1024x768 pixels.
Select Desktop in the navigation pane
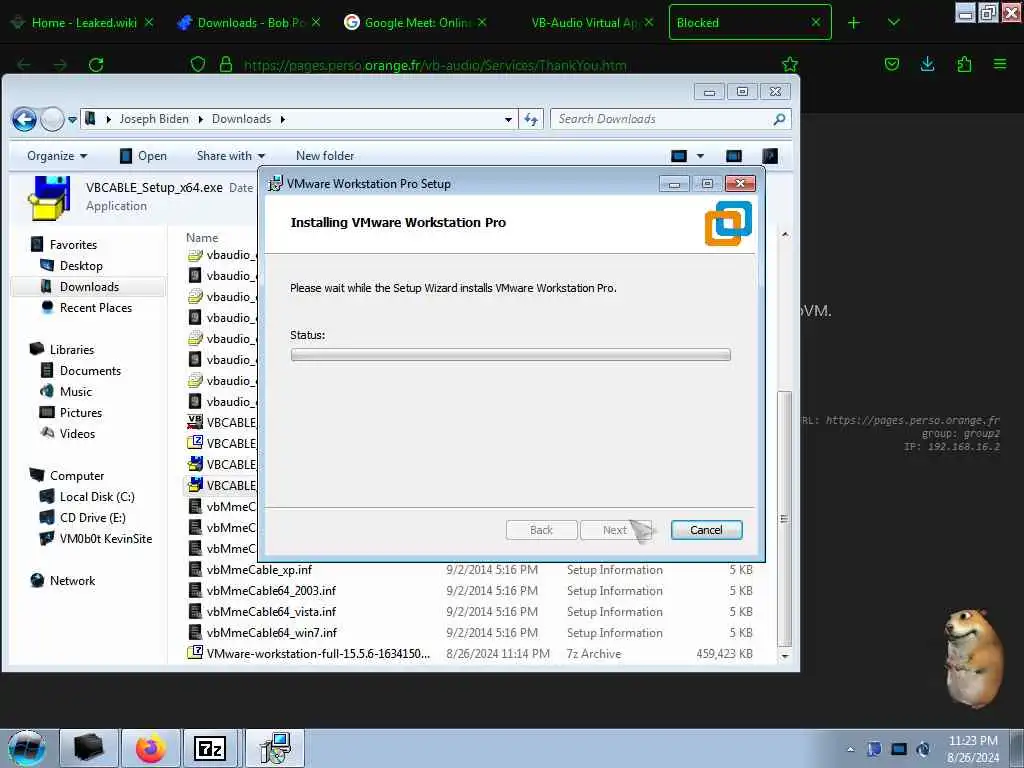click(x=81, y=266)
